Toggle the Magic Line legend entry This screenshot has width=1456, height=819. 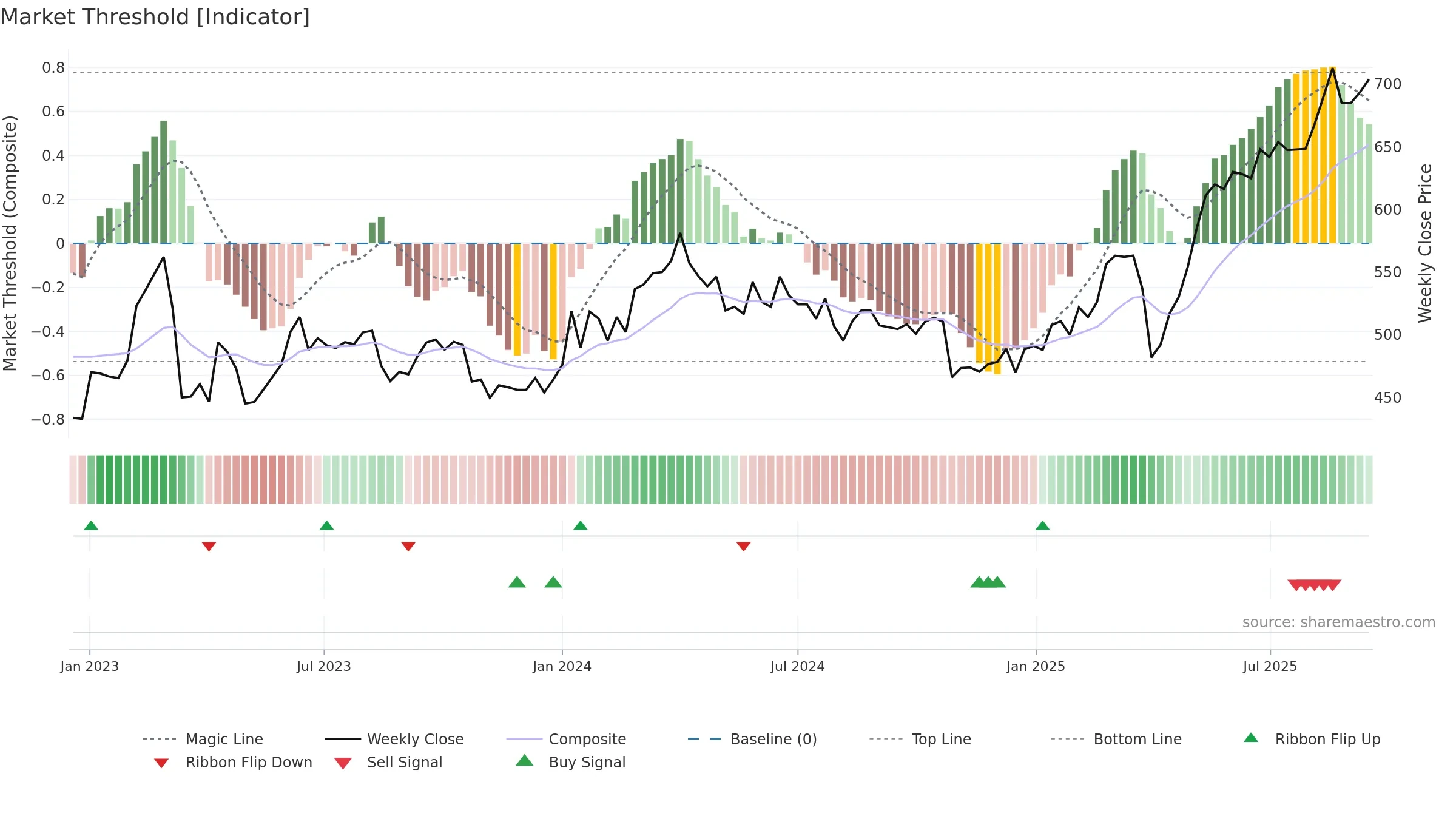[x=203, y=739]
